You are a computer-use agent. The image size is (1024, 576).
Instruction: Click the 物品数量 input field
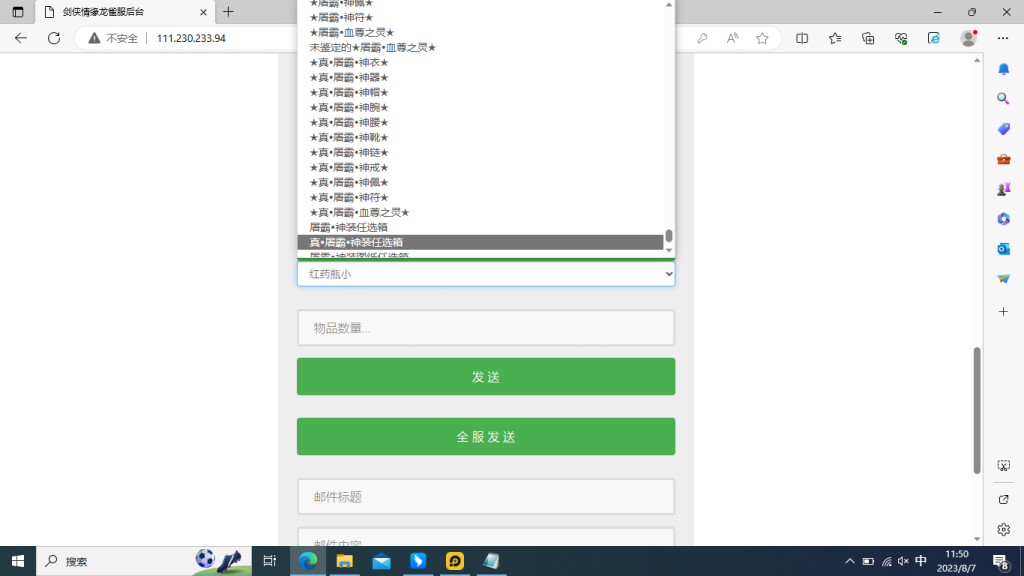coord(485,328)
